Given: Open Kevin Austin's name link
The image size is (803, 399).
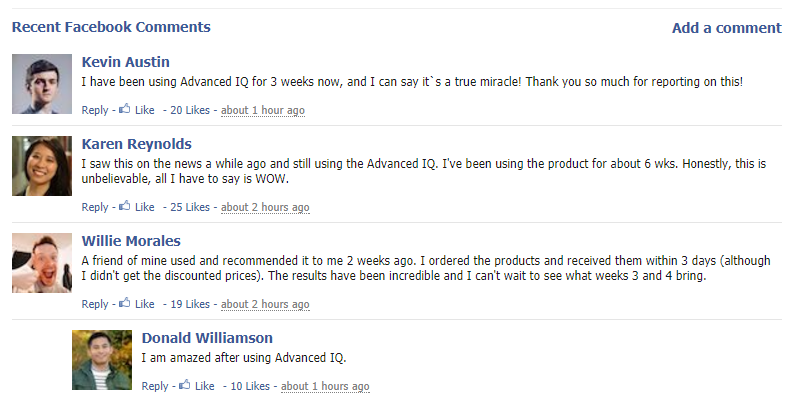Looking at the screenshot, I should point(125,62).
